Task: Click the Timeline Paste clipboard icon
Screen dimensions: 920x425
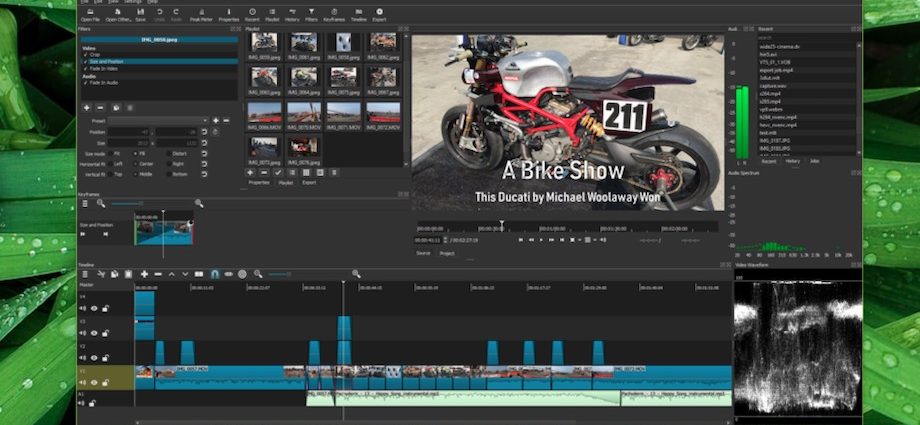Action: [128, 274]
